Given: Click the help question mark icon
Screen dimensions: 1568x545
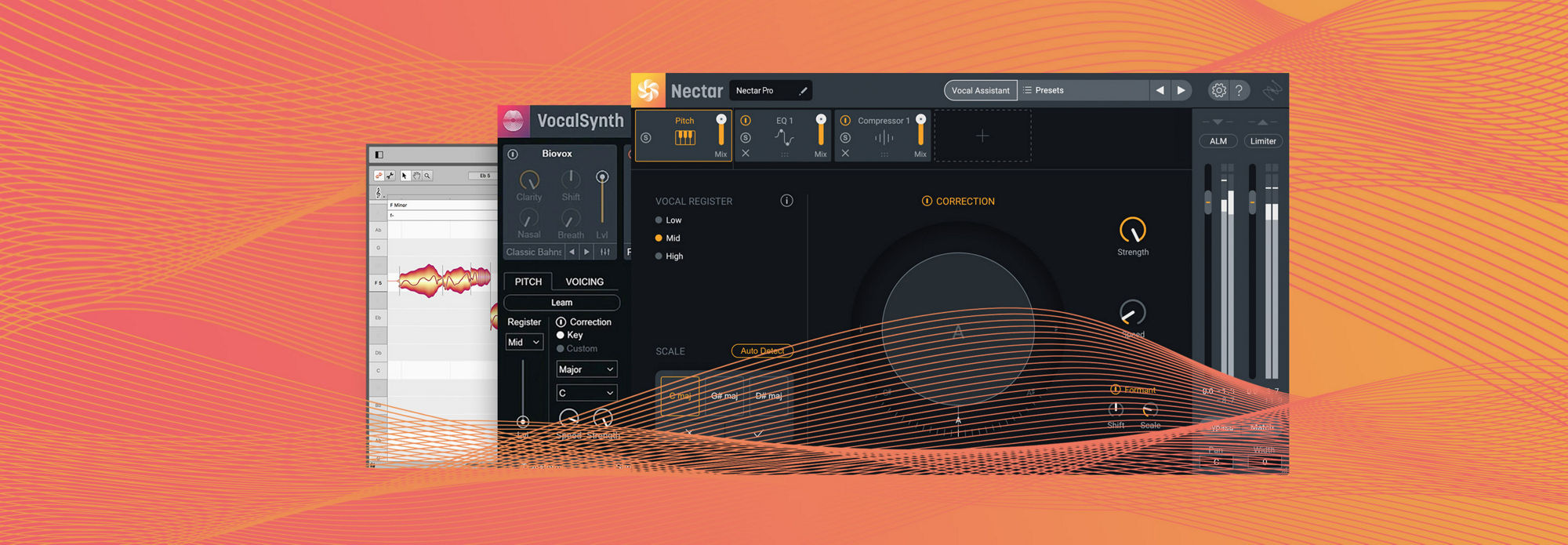Looking at the screenshot, I should coord(1239,90).
